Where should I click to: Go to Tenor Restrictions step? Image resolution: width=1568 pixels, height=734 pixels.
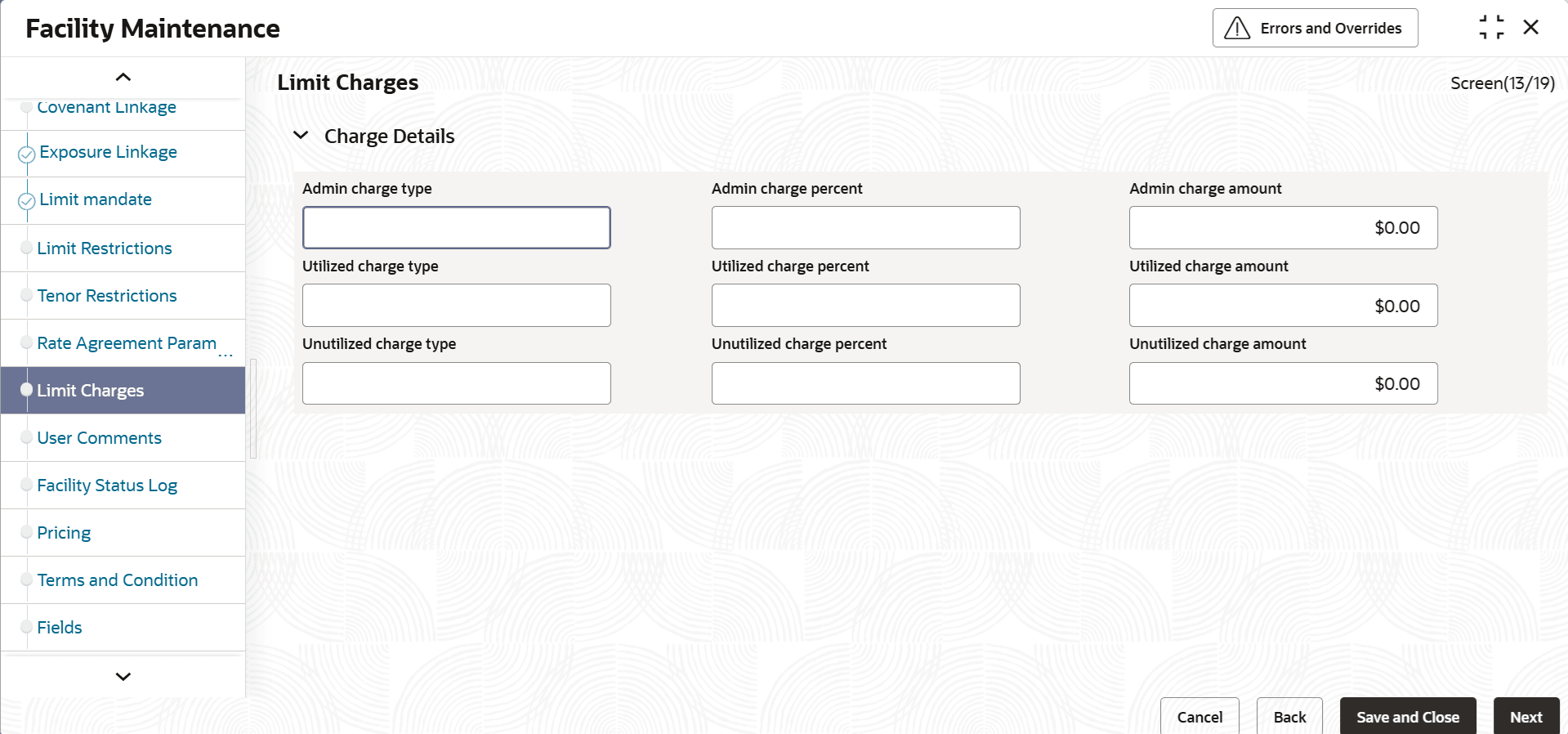coord(107,296)
